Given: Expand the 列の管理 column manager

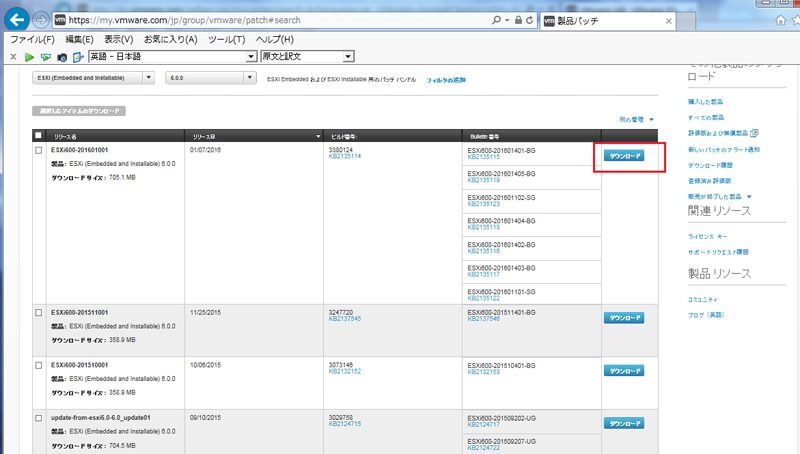Looking at the screenshot, I should [x=636, y=119].
